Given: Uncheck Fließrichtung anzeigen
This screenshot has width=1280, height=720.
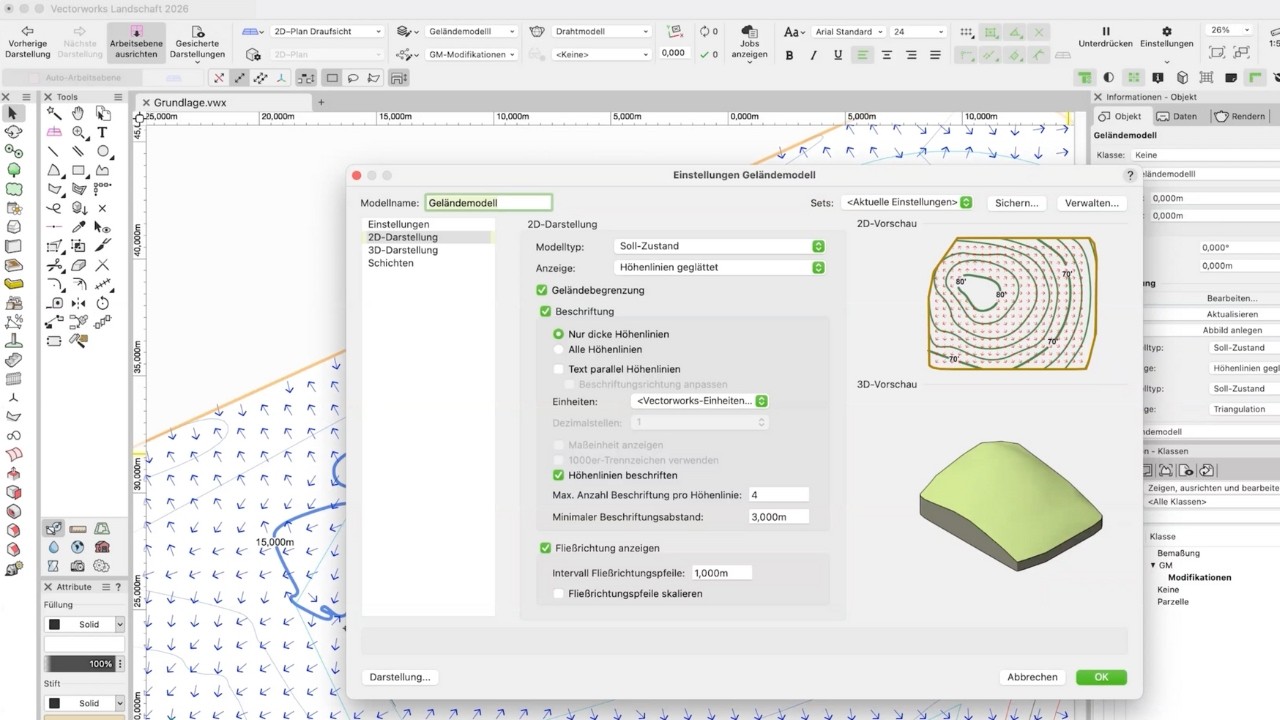Looking at the screenshot, I should tap(546, 548).
